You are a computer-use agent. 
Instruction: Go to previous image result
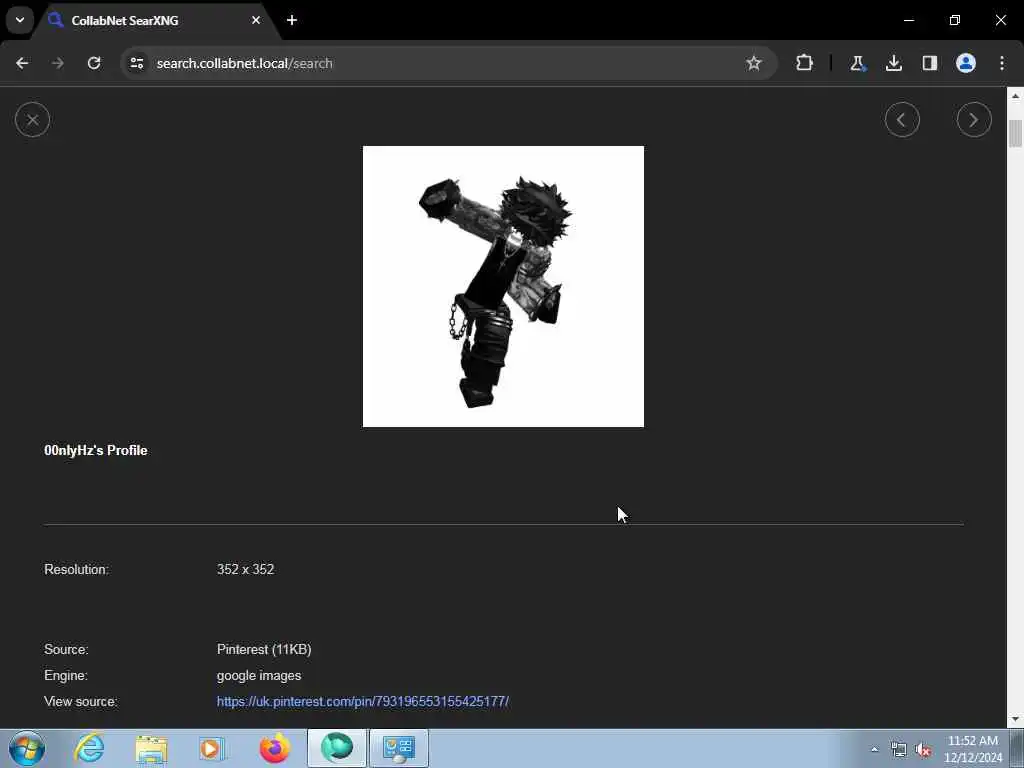(x=902, y=120)
